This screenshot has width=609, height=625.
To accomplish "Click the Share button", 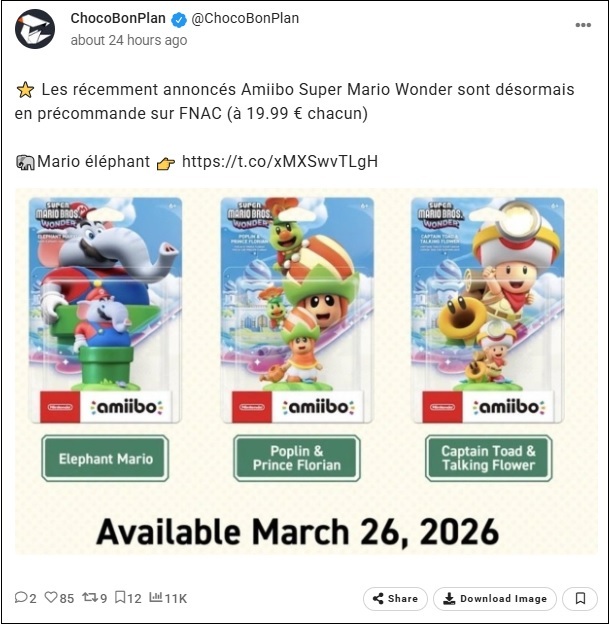I will pyautogui.click(x=395, y=599).
